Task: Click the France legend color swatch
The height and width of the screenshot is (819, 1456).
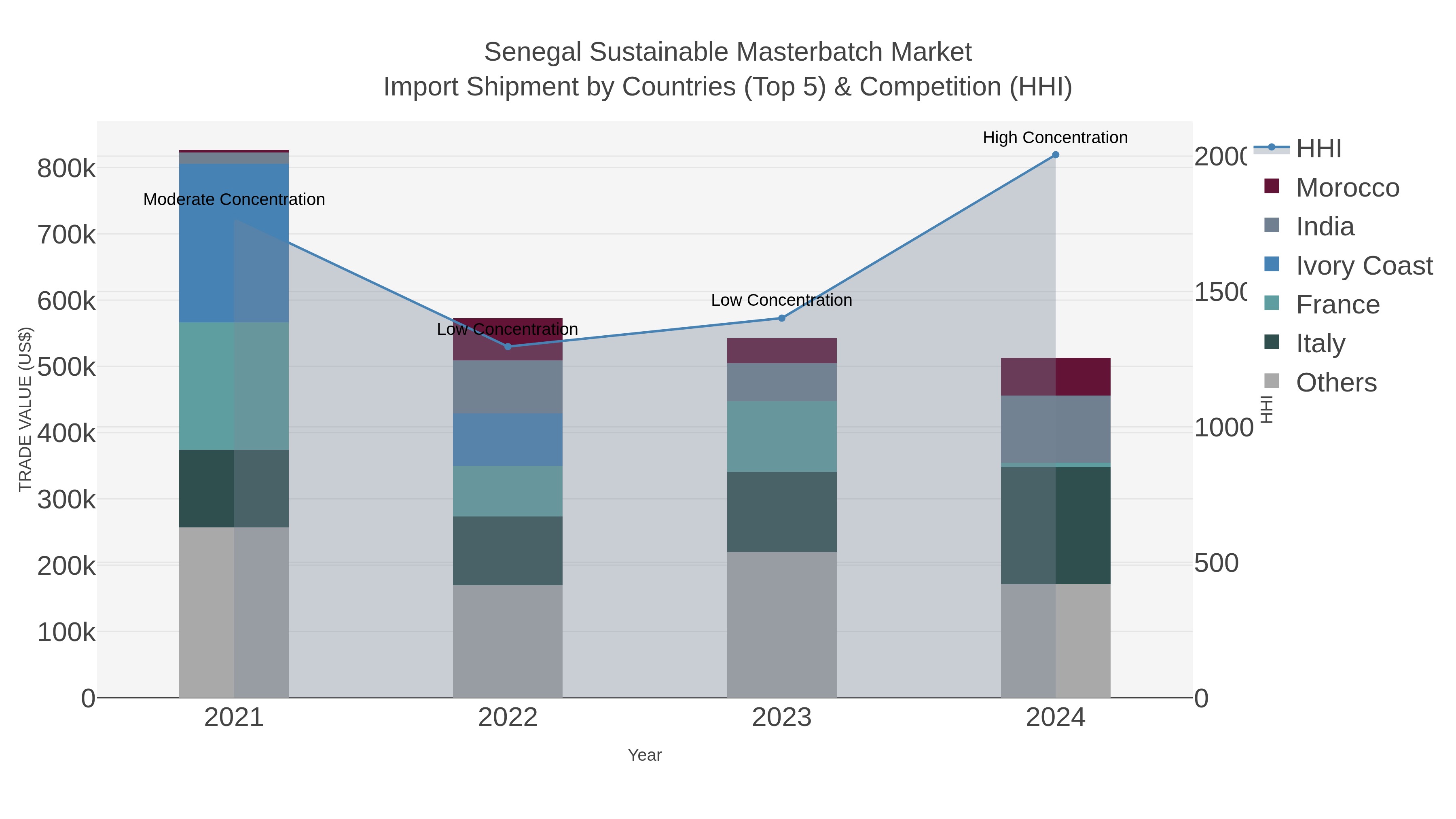Action: [x=1272, y=303]
